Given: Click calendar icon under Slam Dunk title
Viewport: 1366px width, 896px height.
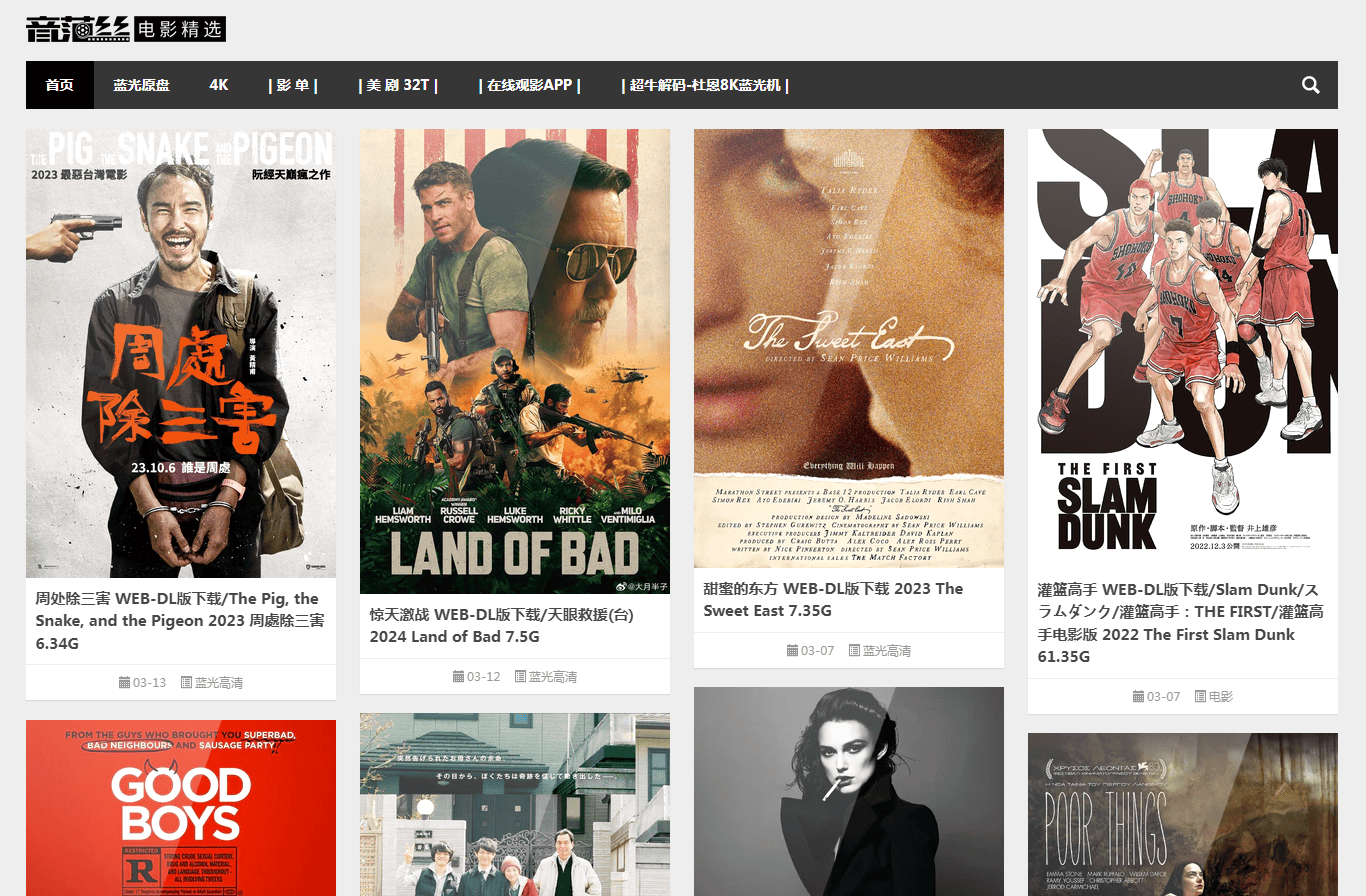Looking at the screenshot, I should [x=1139, y=697].
